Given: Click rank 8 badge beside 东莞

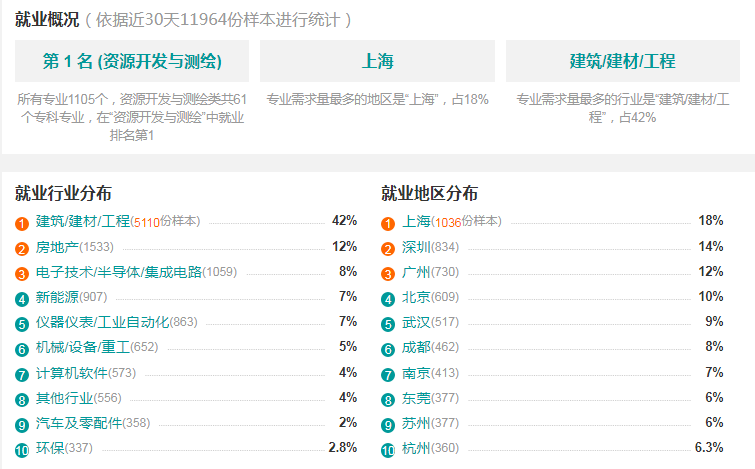Looking at the screenshot, I should 388,400.
